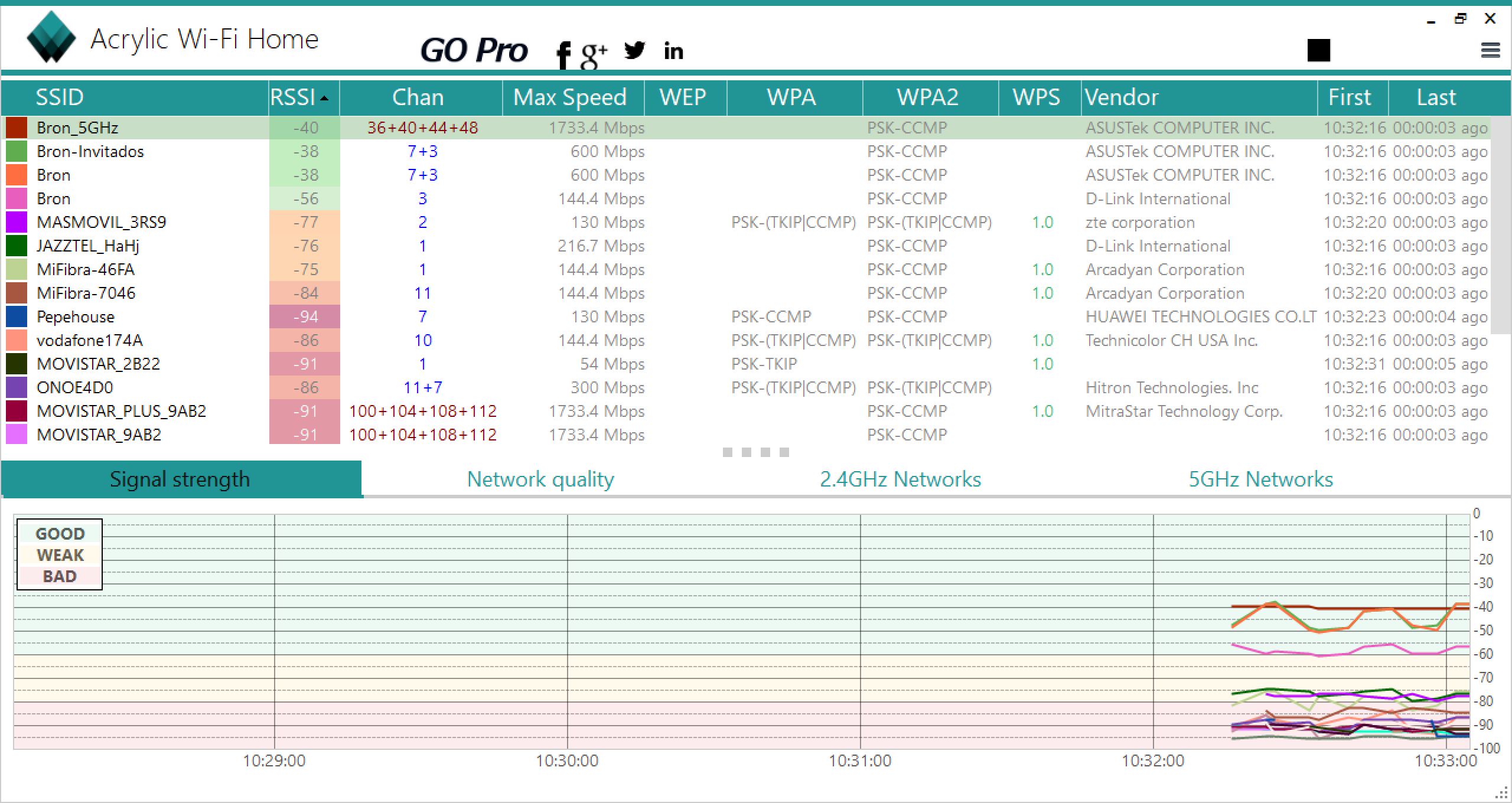
Task: Click the Bron_5GHz dark red color swatch
Action: coord(17,128)
